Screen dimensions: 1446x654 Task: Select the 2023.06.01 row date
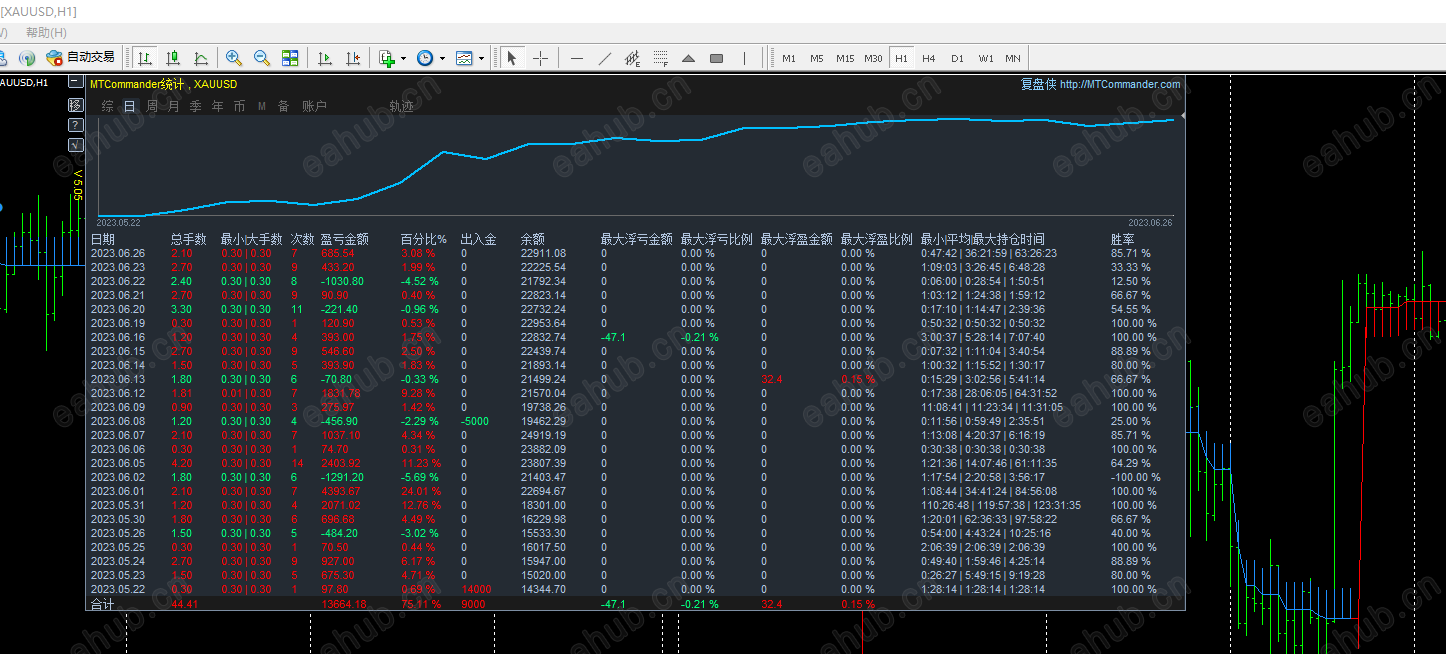(x=118, y=491)
